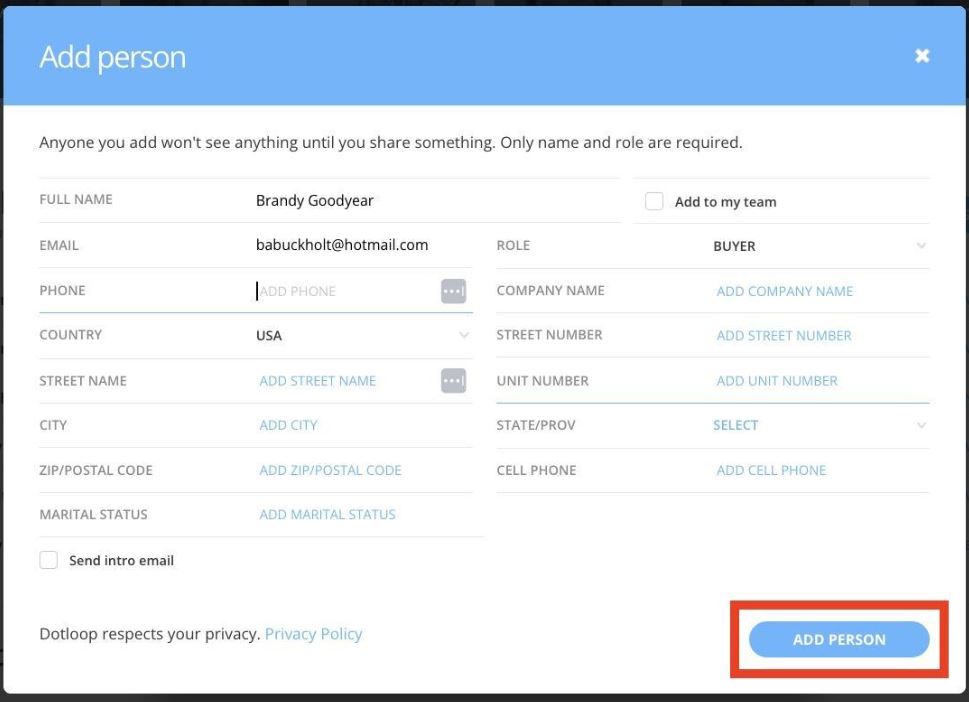Click the MARITAL STATUS label
This screenshot has width=969, height=702.
pyautogui.click(x=93, y=515)
